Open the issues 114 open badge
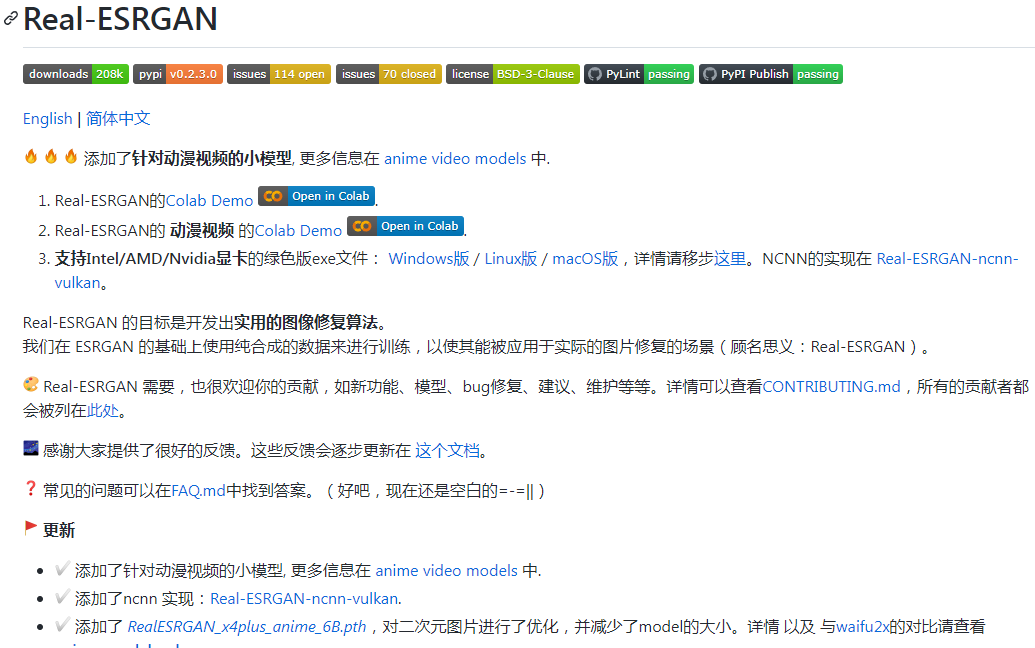 (279, 74)
